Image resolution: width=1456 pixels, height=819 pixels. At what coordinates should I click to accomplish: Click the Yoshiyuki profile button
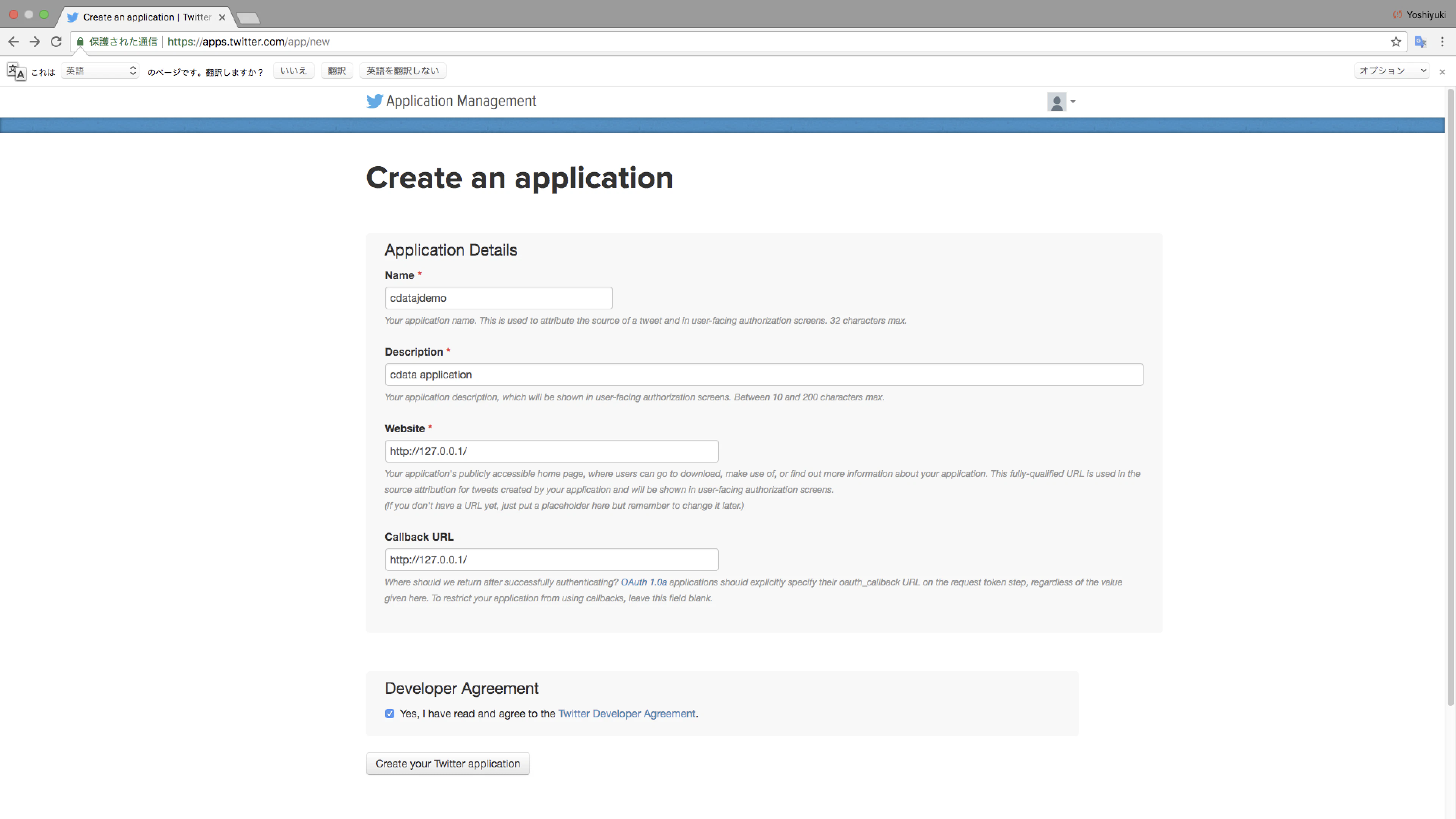(1419, 15)
